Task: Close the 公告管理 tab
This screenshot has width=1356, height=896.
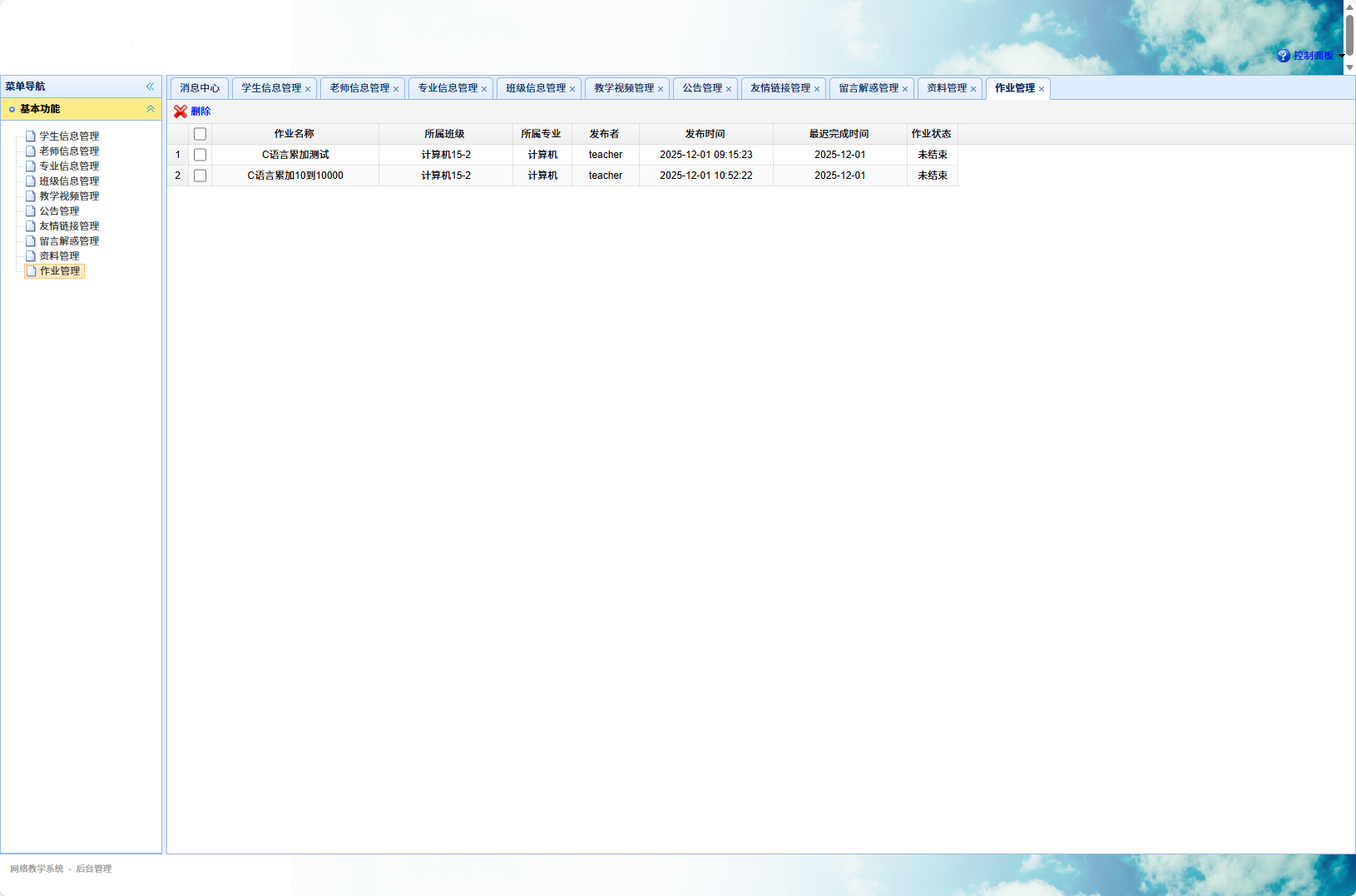Action: (729, 89)
